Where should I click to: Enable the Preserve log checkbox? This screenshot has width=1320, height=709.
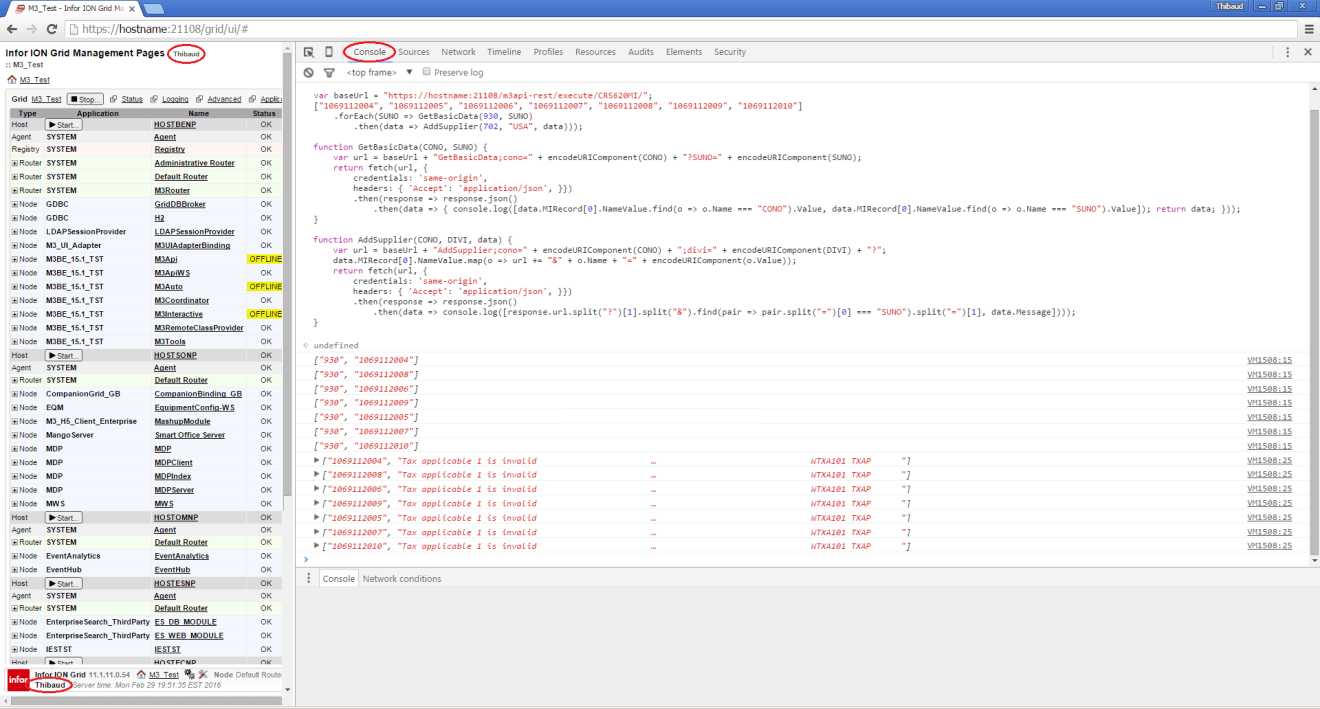point(427,72)
